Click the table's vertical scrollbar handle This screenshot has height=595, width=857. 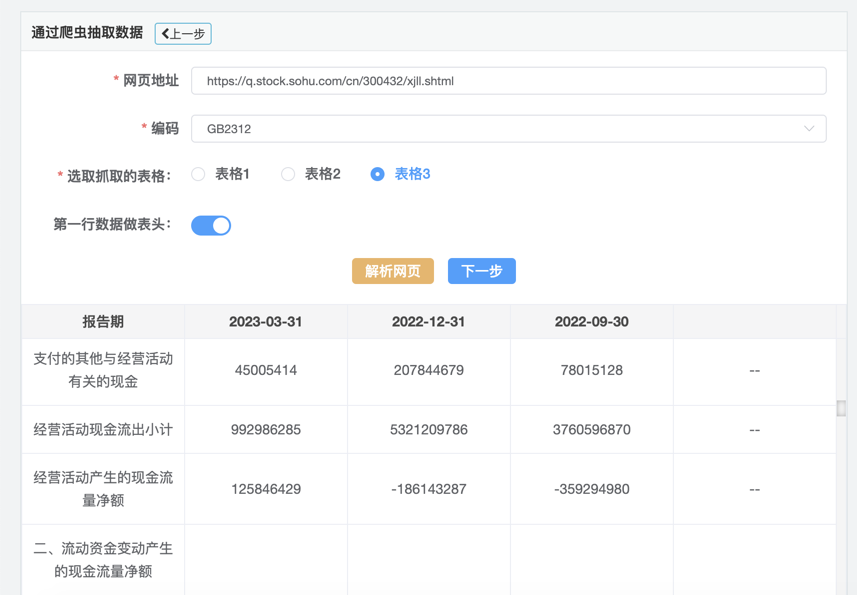pos(841,408)
